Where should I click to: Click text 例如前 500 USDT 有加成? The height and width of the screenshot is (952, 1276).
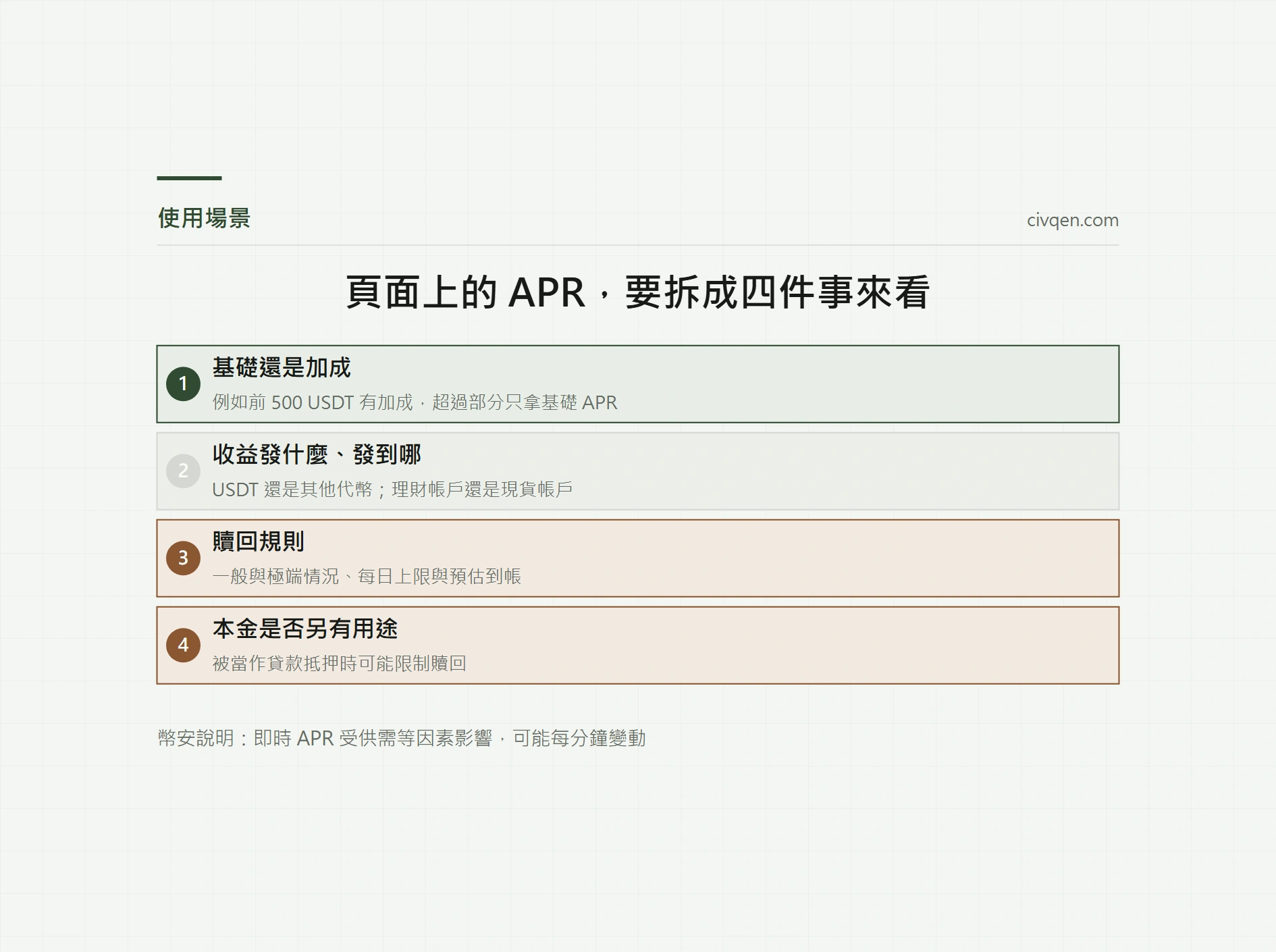tap(313, 403)
